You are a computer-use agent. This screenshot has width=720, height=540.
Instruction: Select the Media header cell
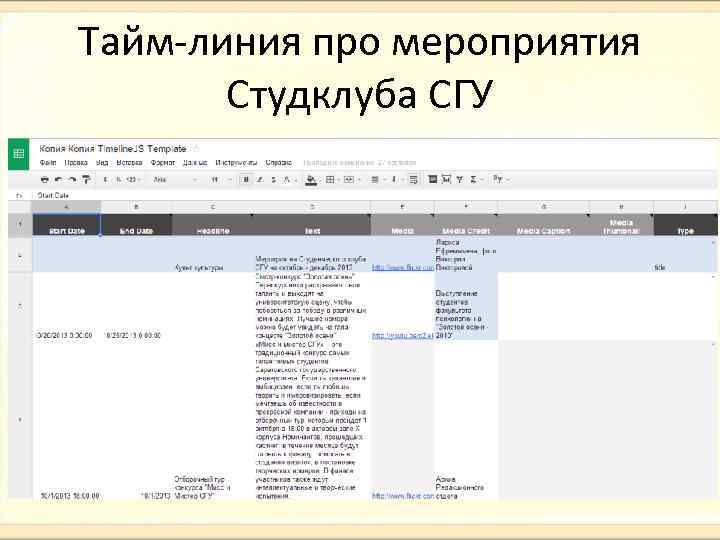tap(403, 225)
